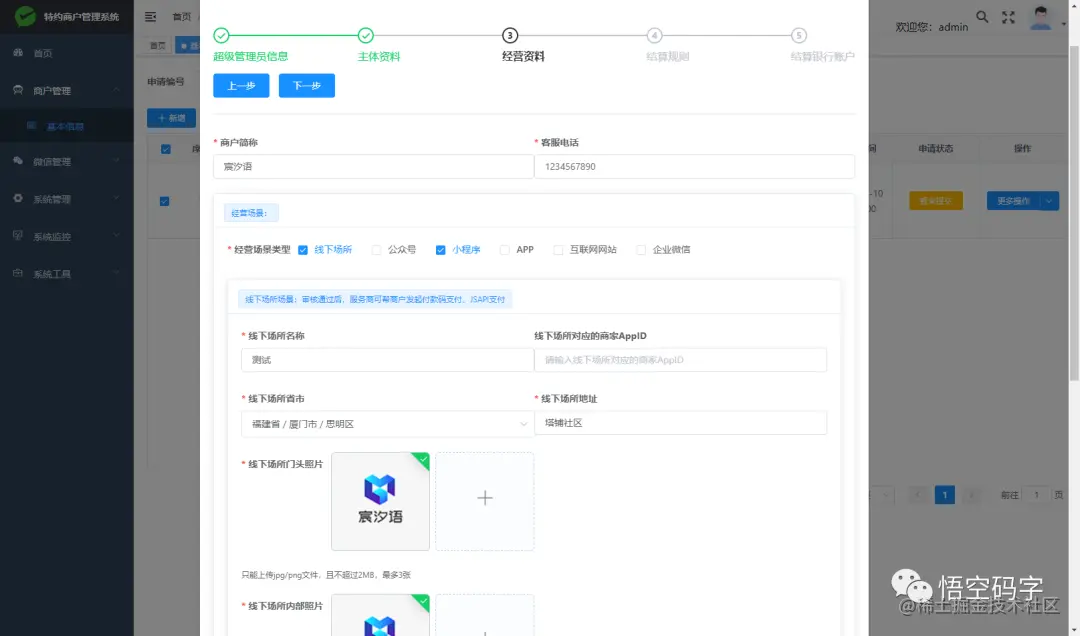This screenshot has height=636, width=1080.
Task: Click the 线下场所内部照片 uploaded thumbnail
Action: 380,615
